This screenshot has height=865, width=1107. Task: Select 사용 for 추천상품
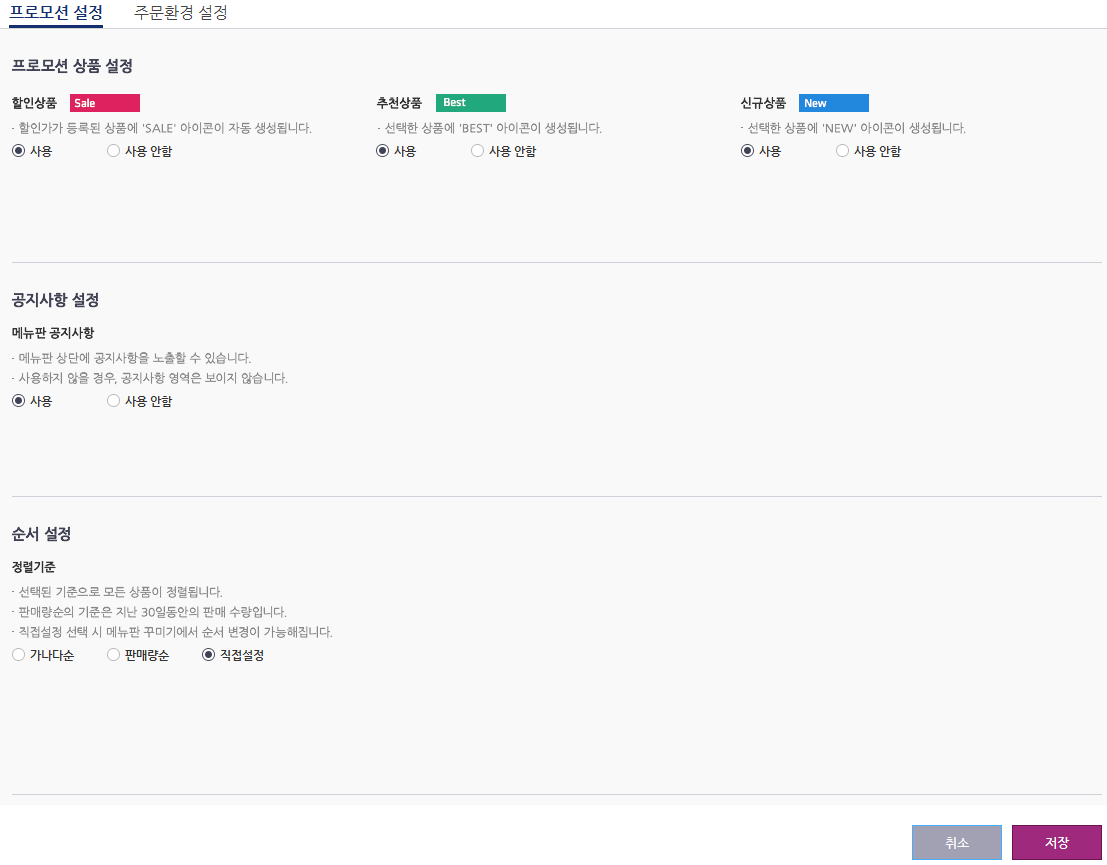[x=383, y=150]
